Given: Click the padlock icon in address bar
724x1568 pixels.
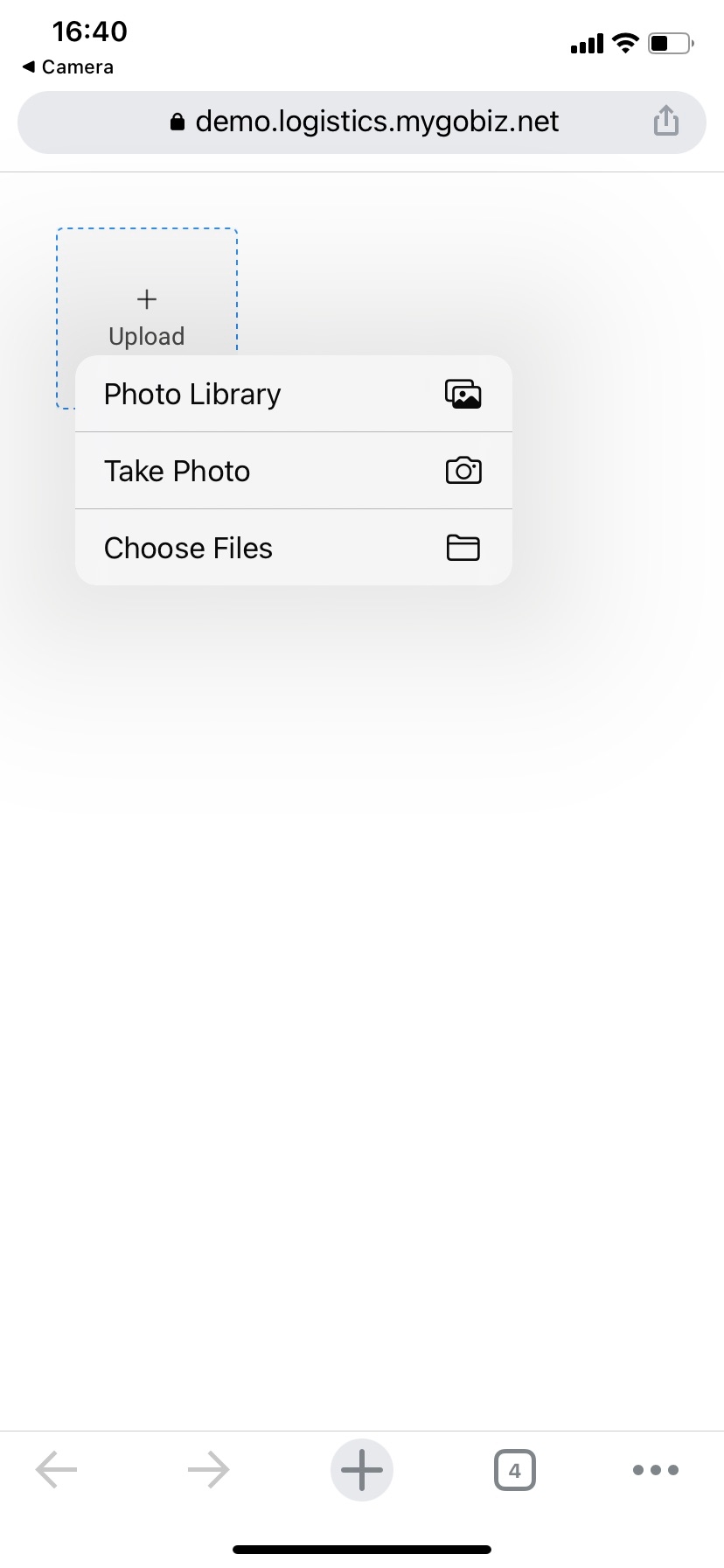Looking at the screenshot, I should click(x=178, y=122).
